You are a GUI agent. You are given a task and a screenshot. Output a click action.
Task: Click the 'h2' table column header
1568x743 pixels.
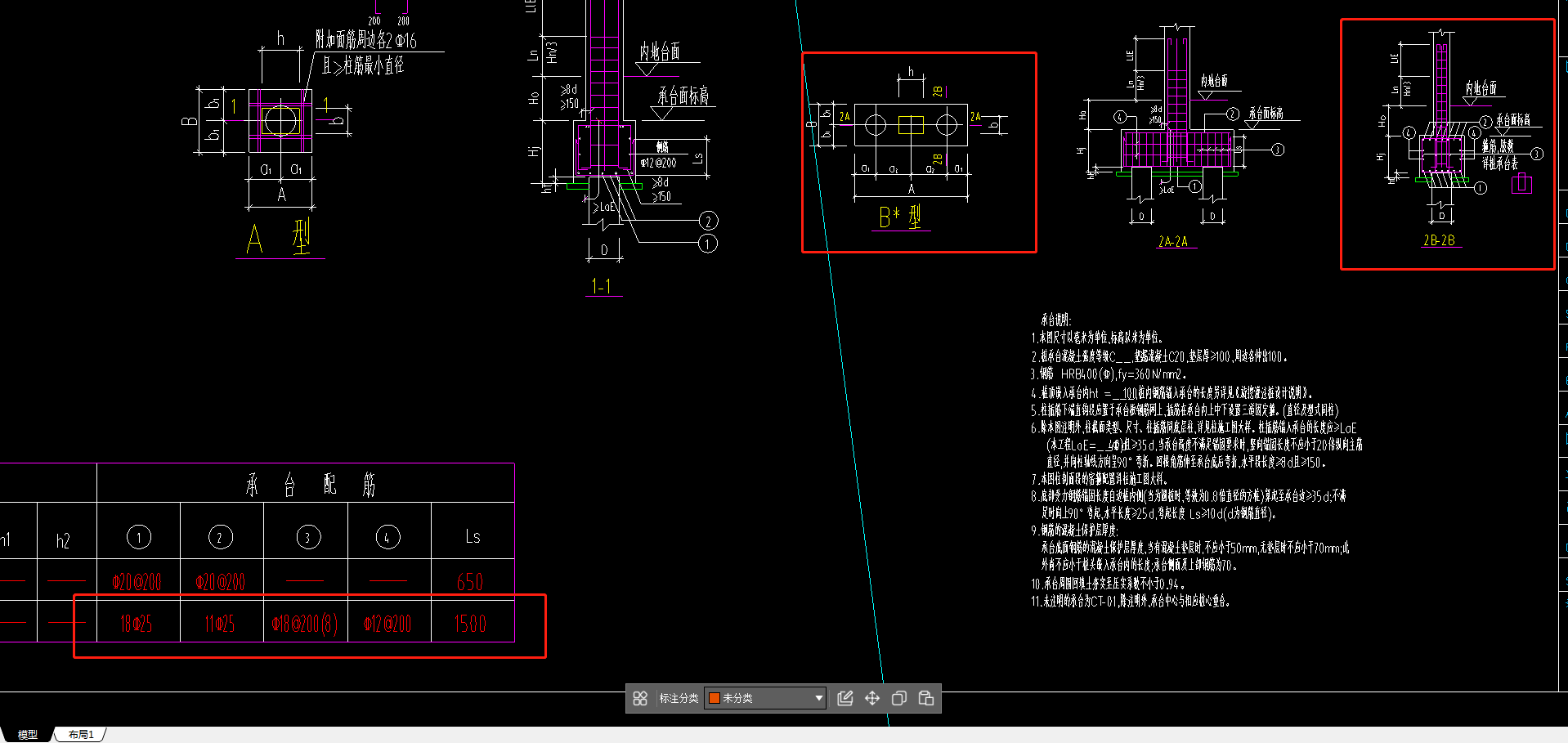coord(63,540)
